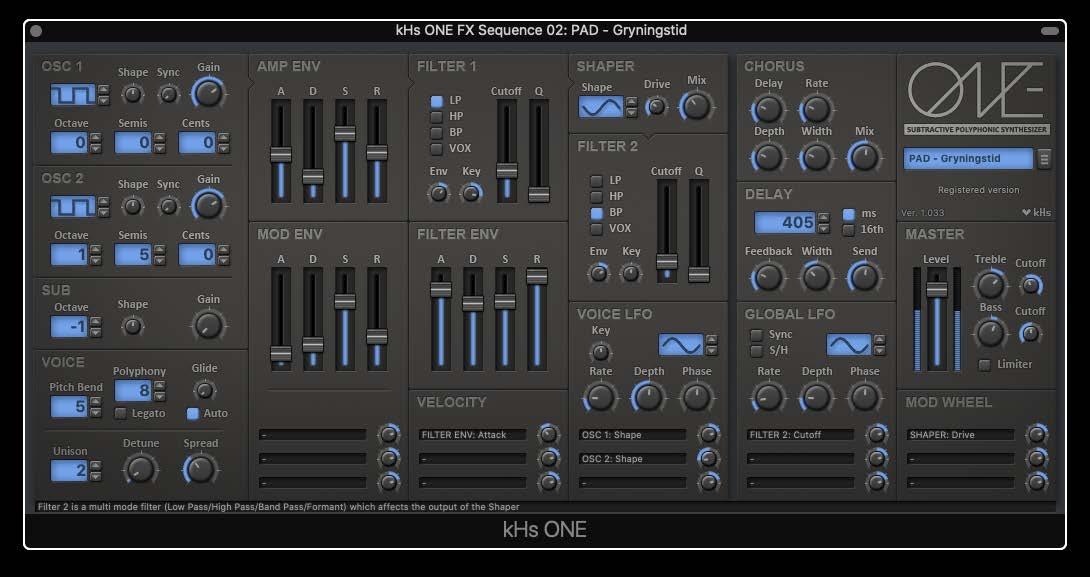
Task: Click the Unison Spread knob
Action: click(x=200, y=469)
